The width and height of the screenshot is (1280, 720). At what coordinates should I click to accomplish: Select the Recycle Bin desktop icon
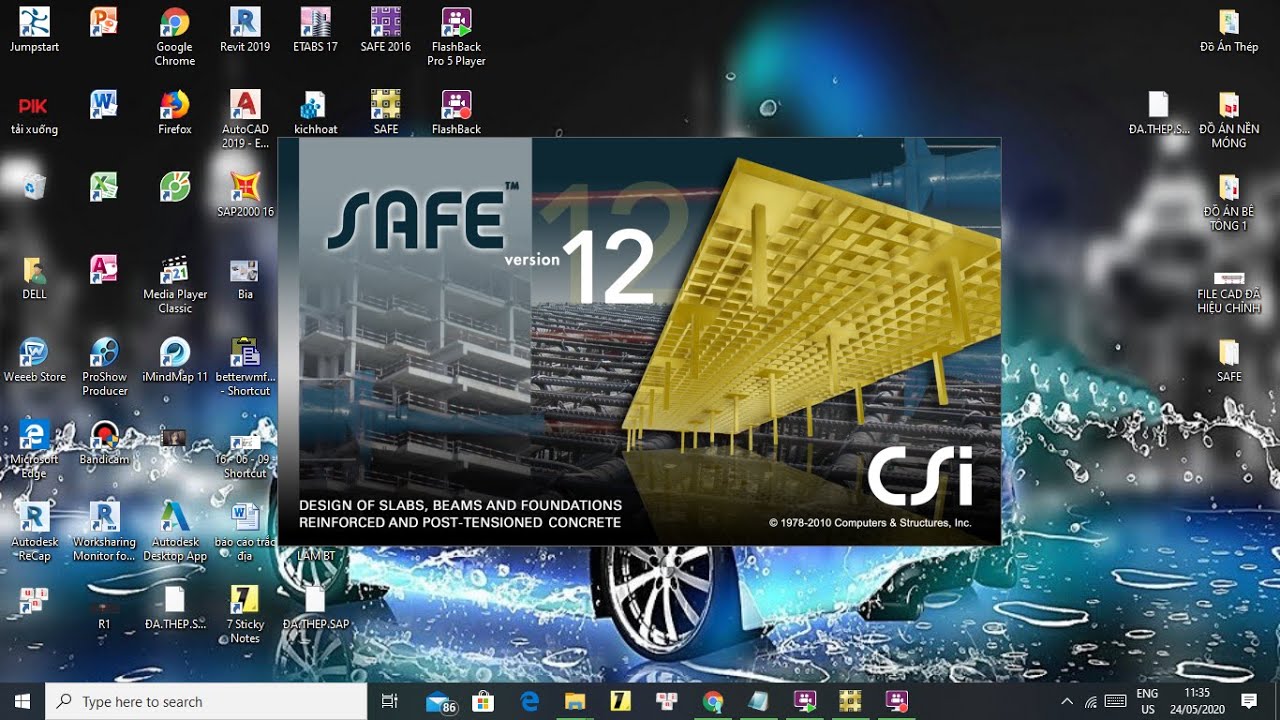click(x=34, y=186)
